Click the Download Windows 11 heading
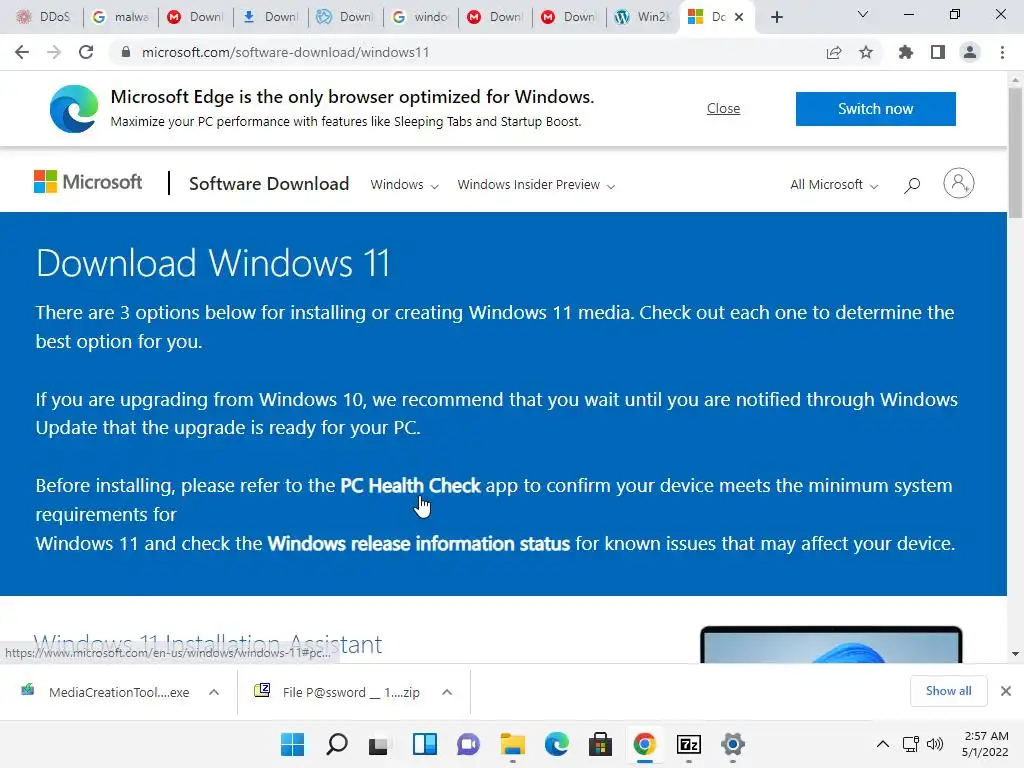This screenshot has height=768, width=1024. point(213,263)
